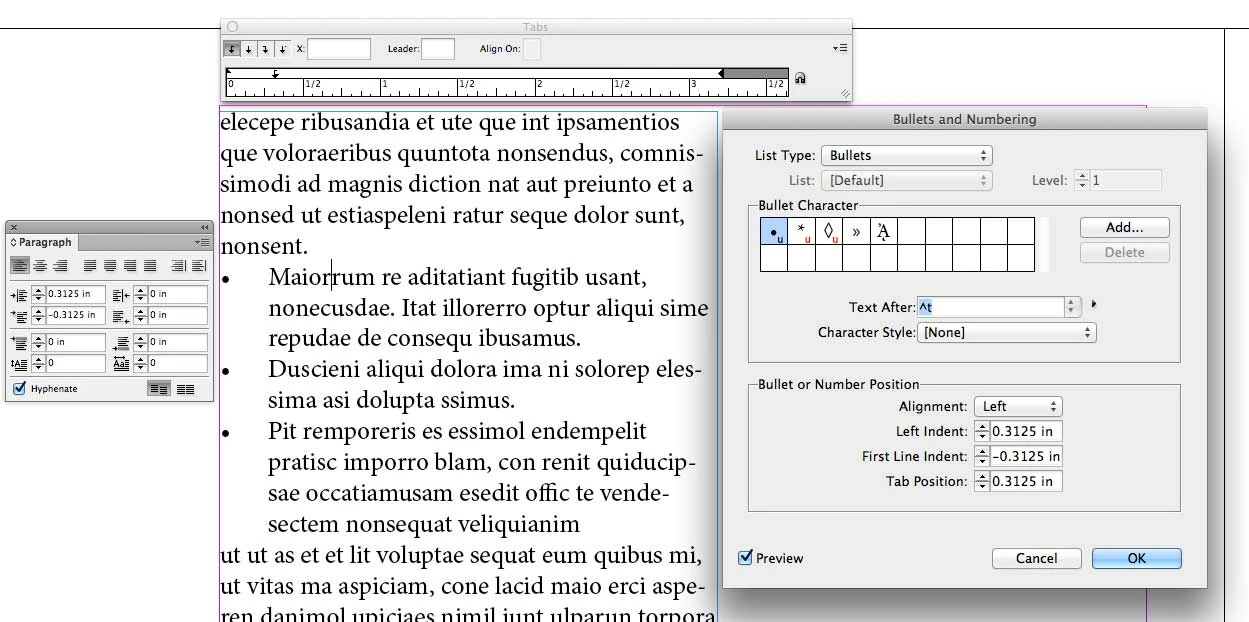Uncheck the Preview checkbox
Image resolution: width=1249 pixels, height=622 pixels.
[745, 557]
